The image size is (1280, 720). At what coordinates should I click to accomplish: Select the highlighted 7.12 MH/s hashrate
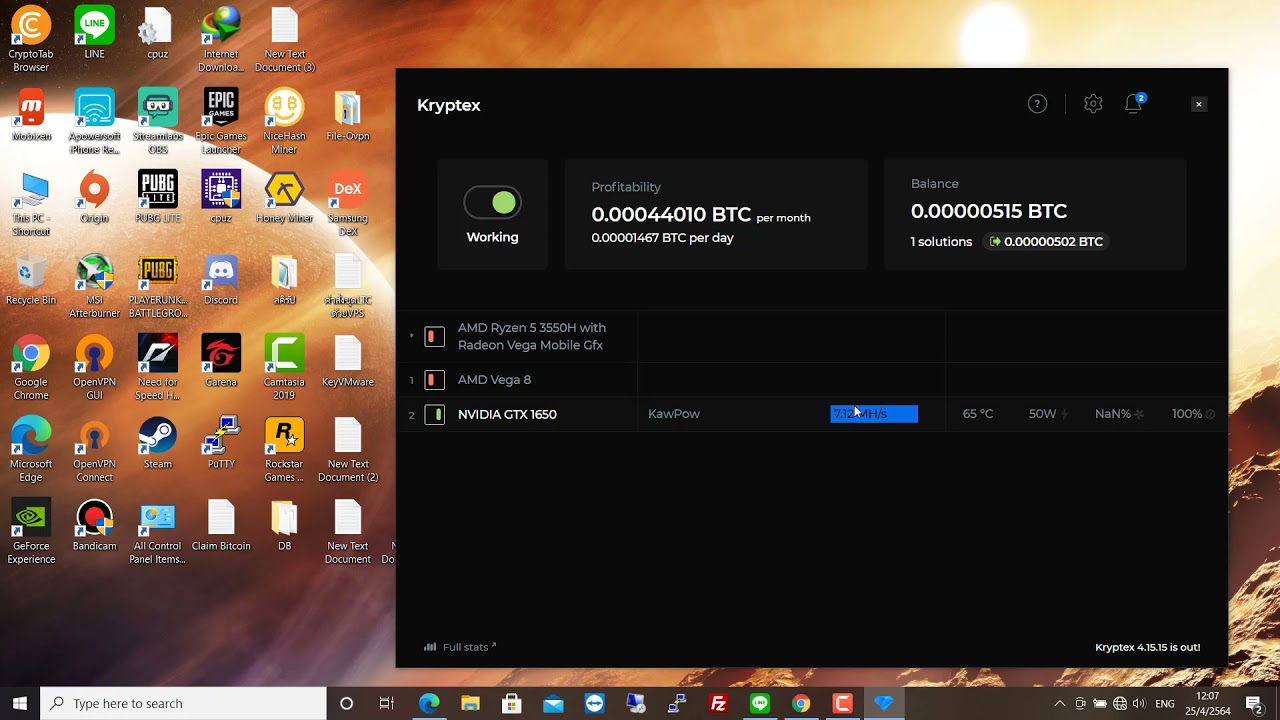tap(874, 414)
